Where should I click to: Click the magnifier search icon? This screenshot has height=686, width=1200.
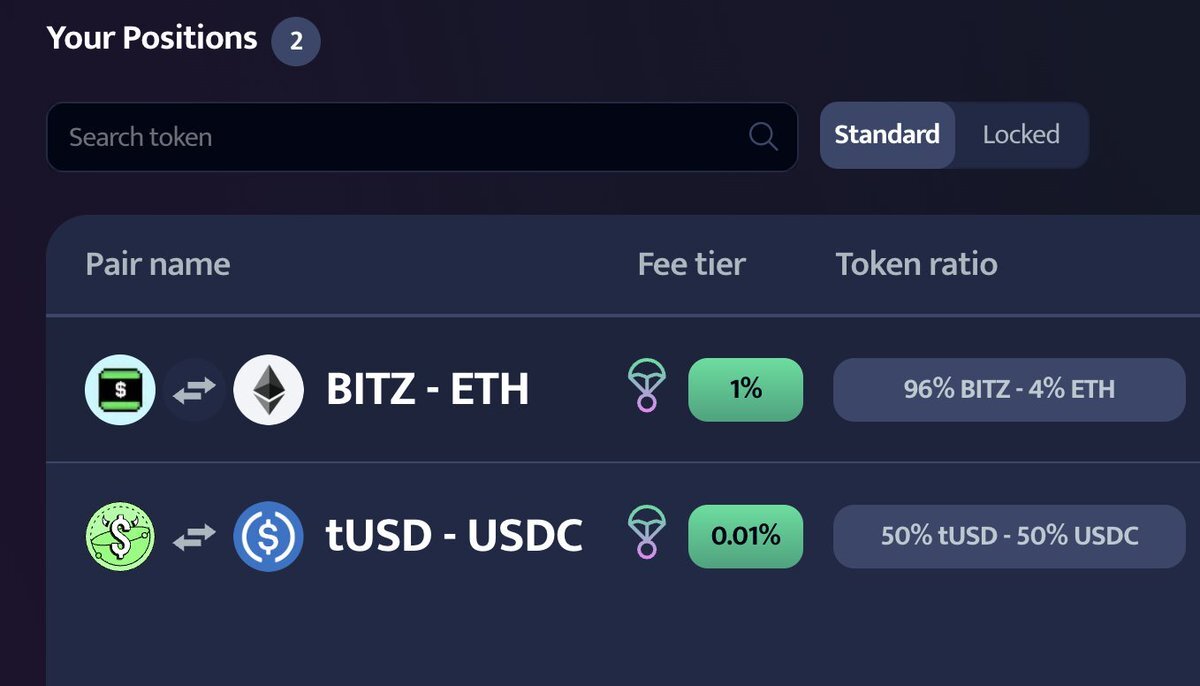(763, 137)
